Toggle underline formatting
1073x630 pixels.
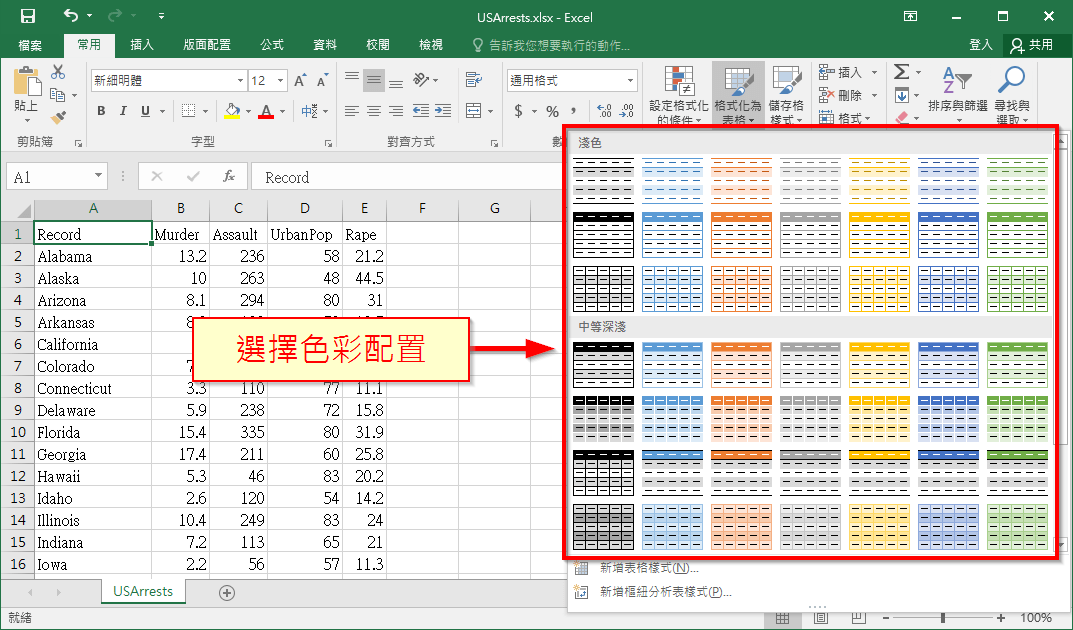(146, 111)
